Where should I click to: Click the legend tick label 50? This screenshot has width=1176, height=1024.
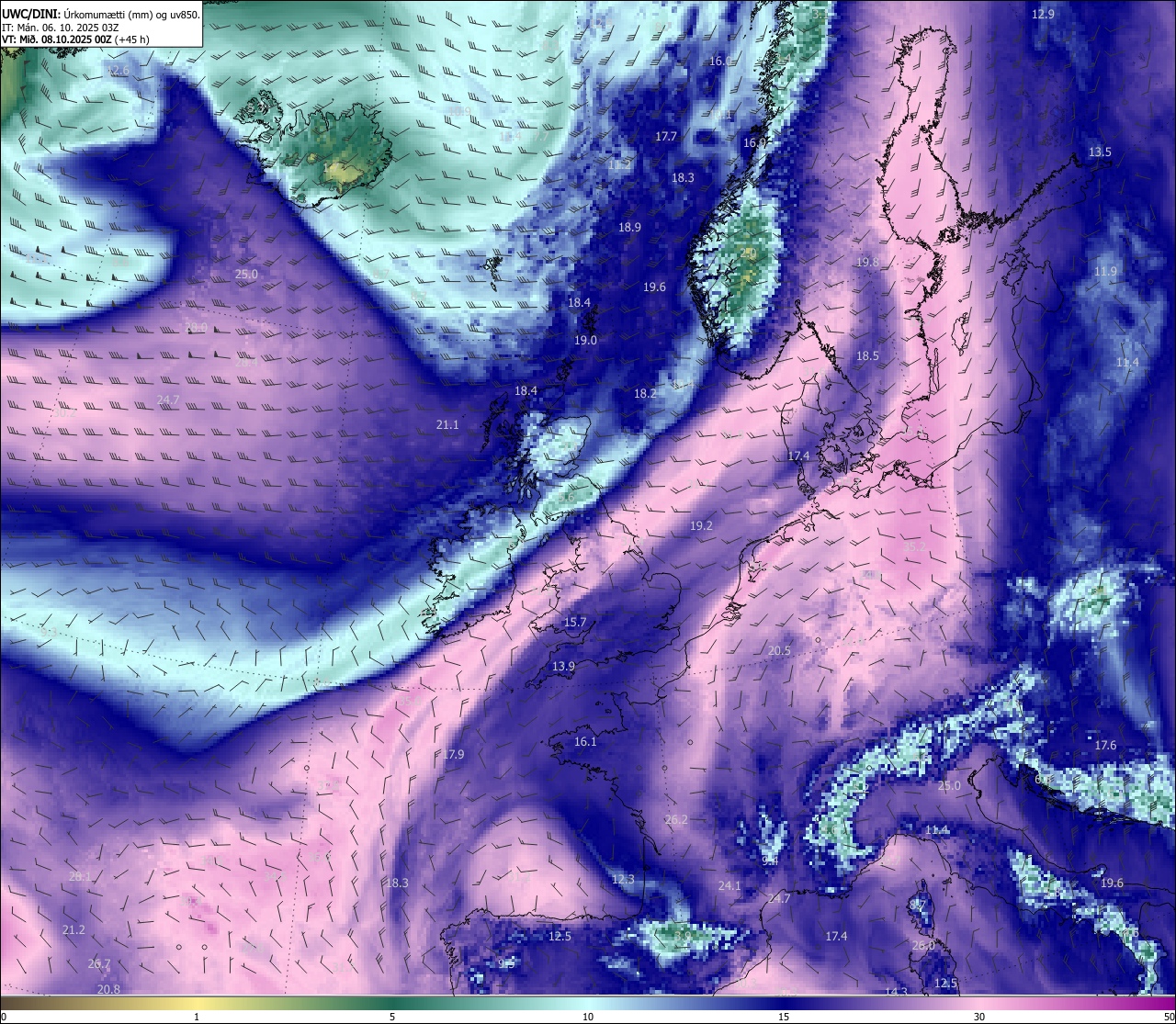(1169, 1017)
